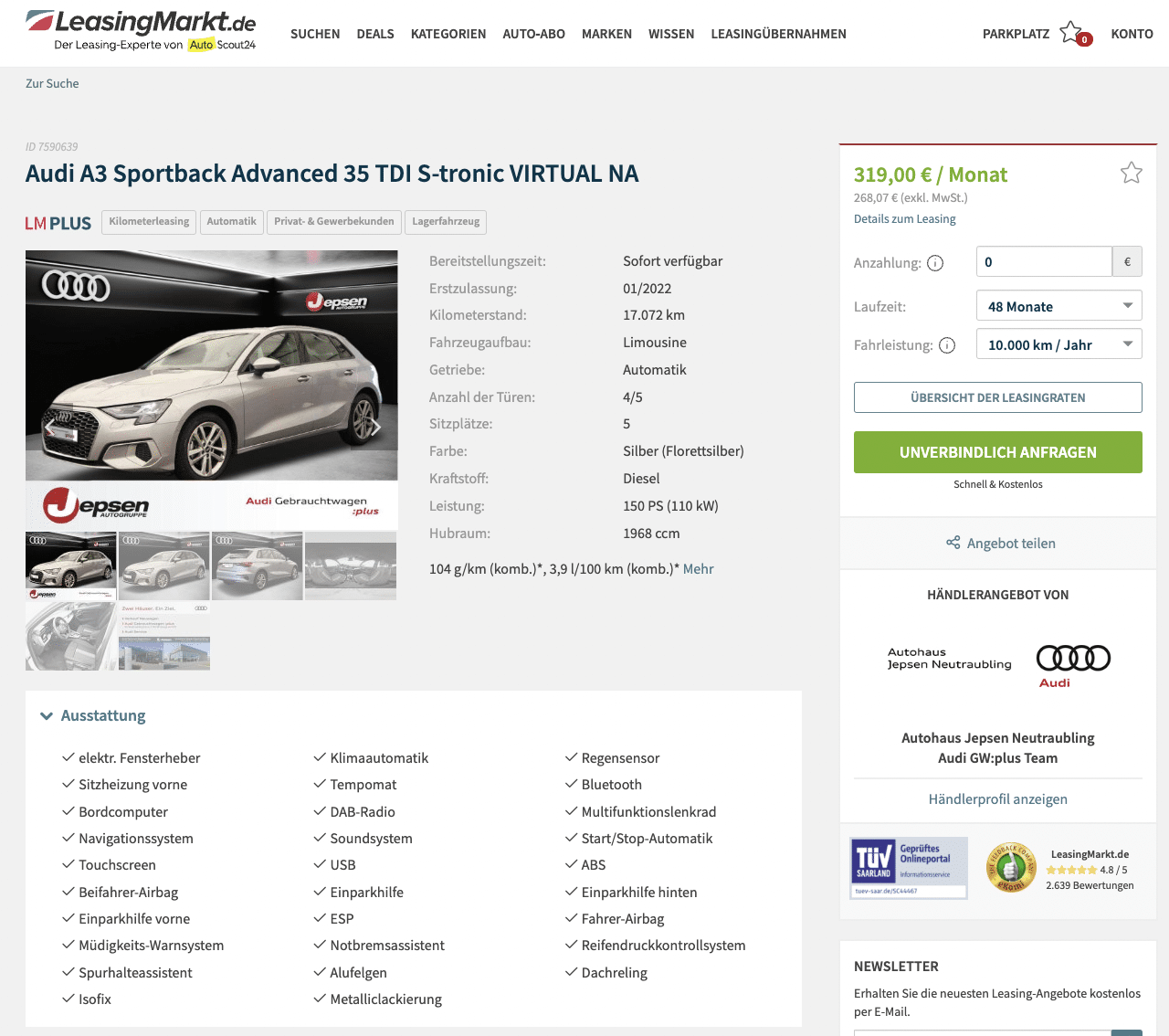This screenshot has width=1169, height=1036.
Task: Select the second thumbnail, car front view
Action: (x=164, y=566)
